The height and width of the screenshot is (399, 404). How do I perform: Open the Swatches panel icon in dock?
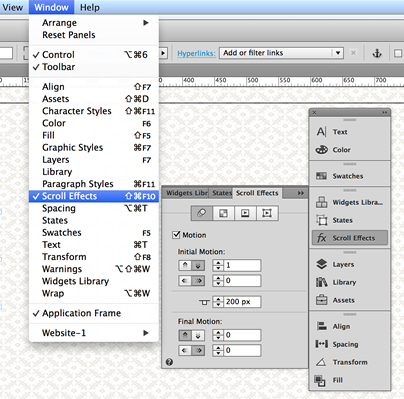click(x=321, y=176)
